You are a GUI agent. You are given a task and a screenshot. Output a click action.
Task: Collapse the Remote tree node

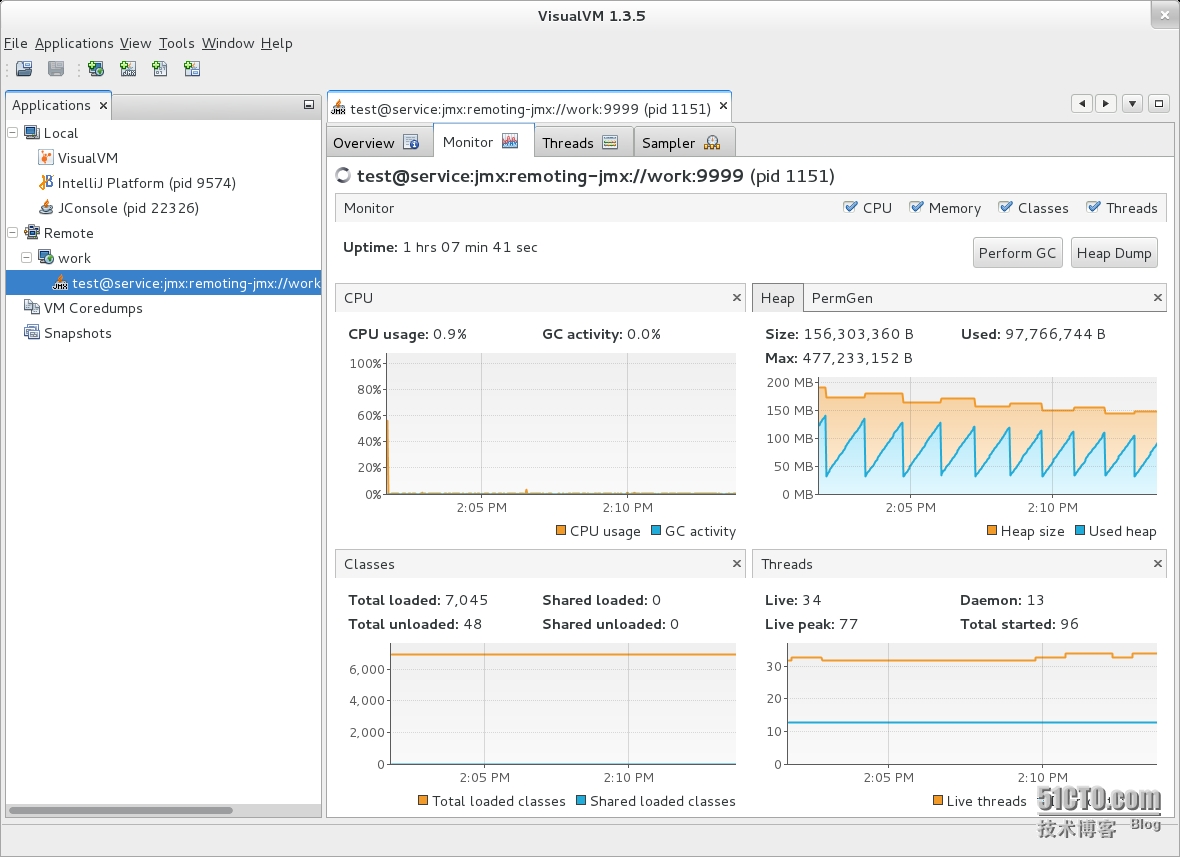(13, 232)
